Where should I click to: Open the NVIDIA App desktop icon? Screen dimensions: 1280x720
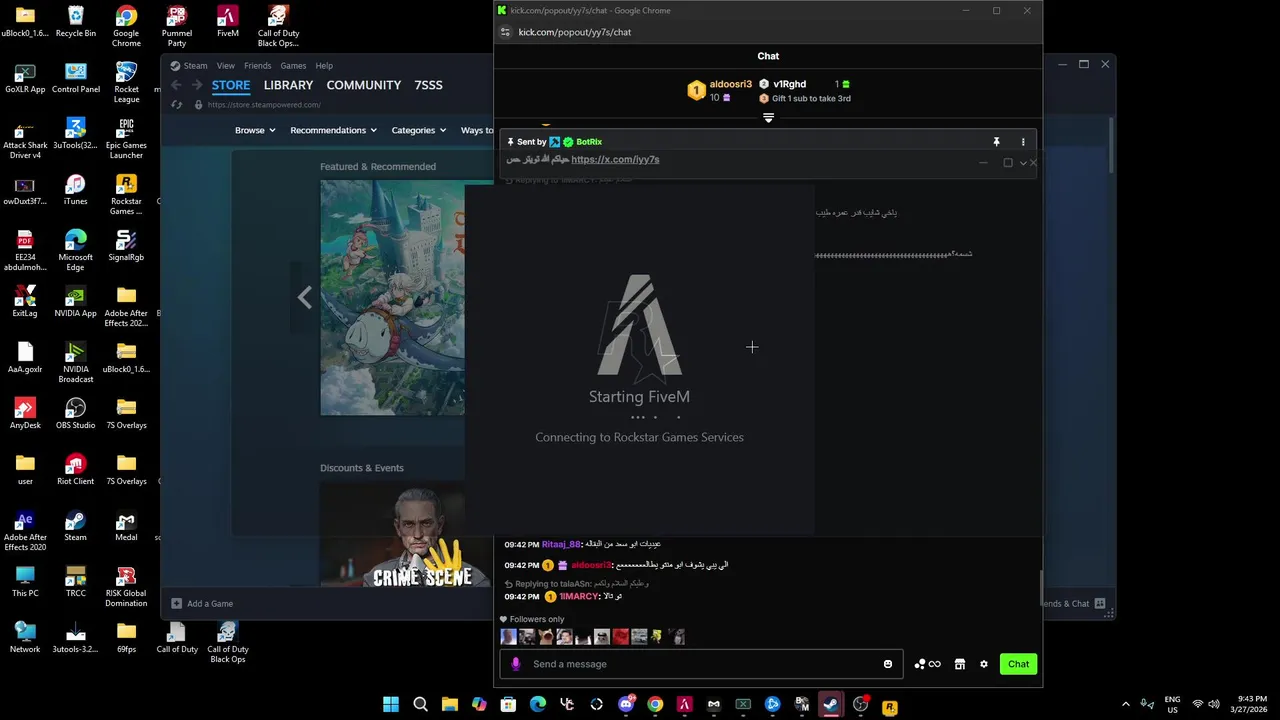tap(76, 301)
